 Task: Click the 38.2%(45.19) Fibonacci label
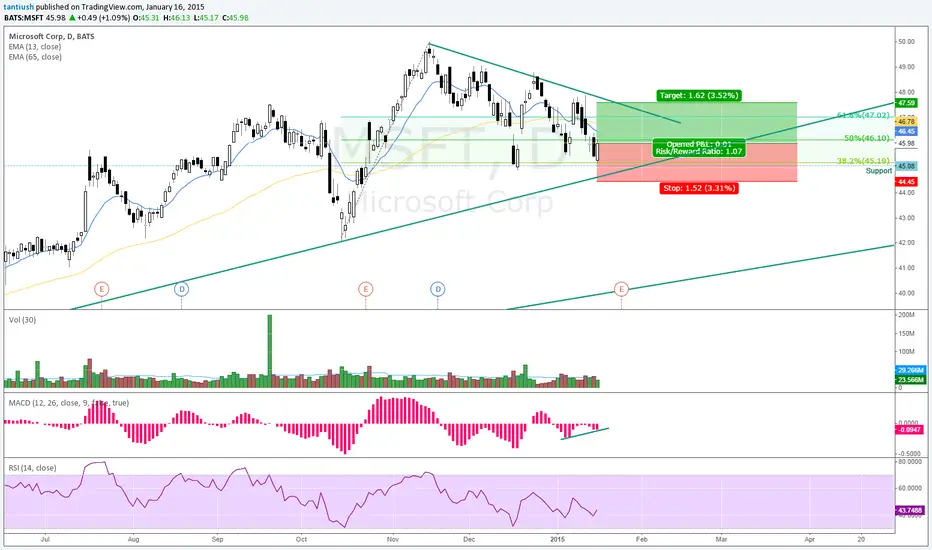click(863, 161)
